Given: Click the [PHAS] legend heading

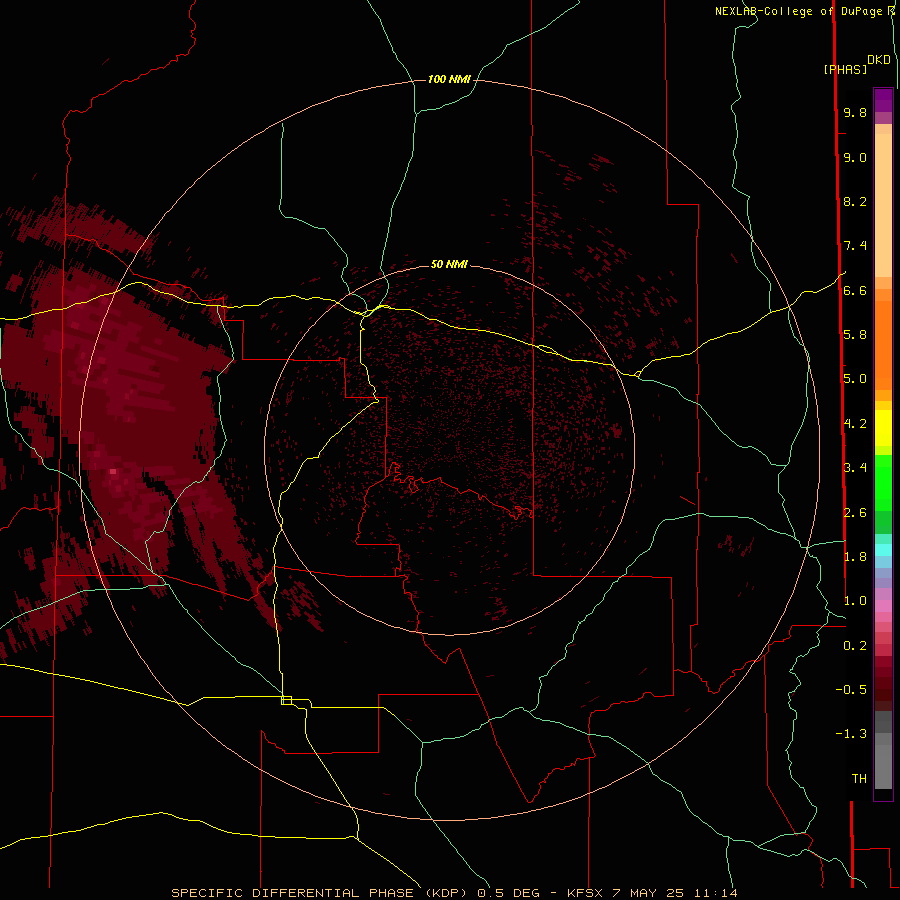Looking at the screenshot, I should (845, 69).
